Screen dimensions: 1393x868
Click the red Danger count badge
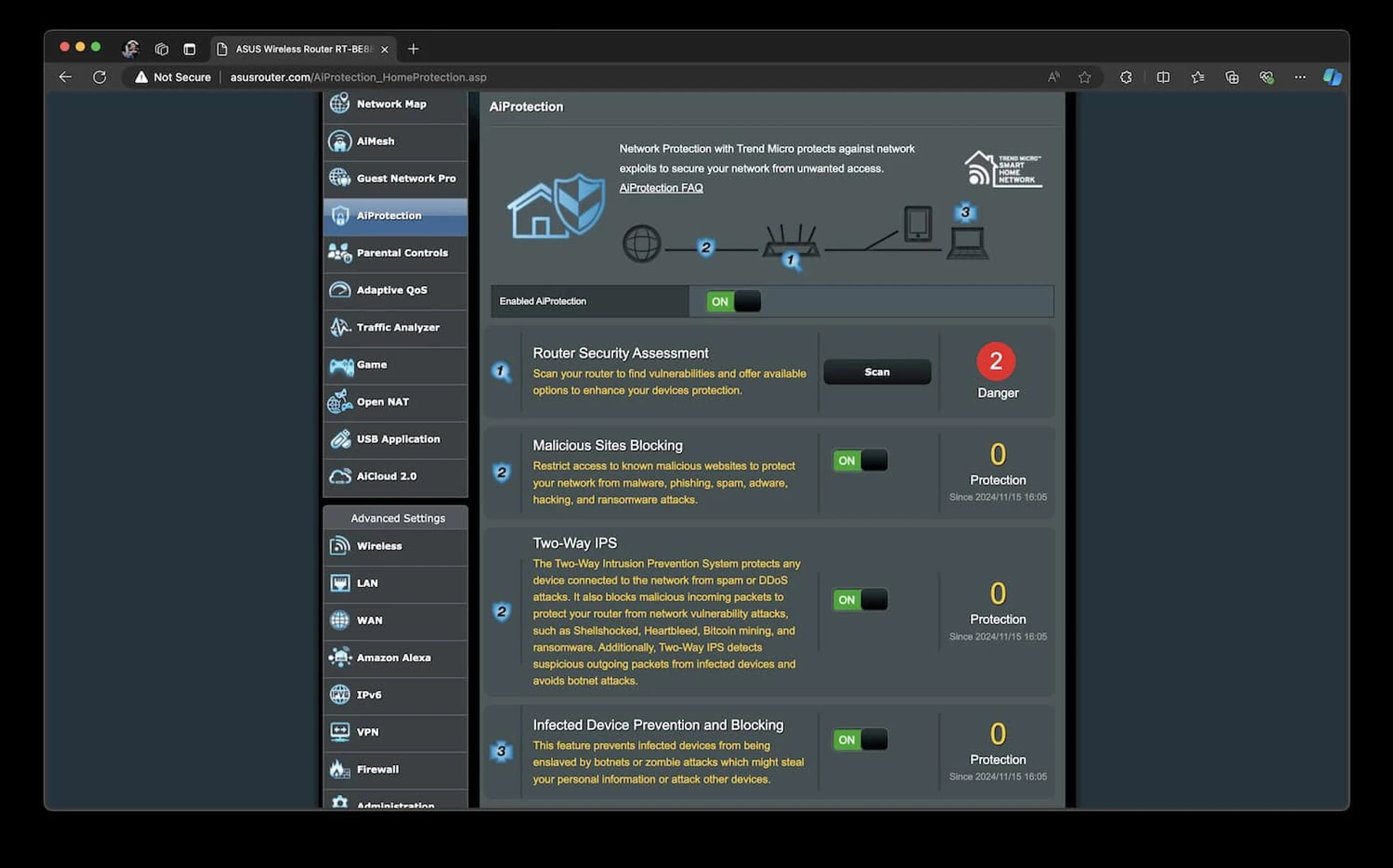click(x=996, y=361)
